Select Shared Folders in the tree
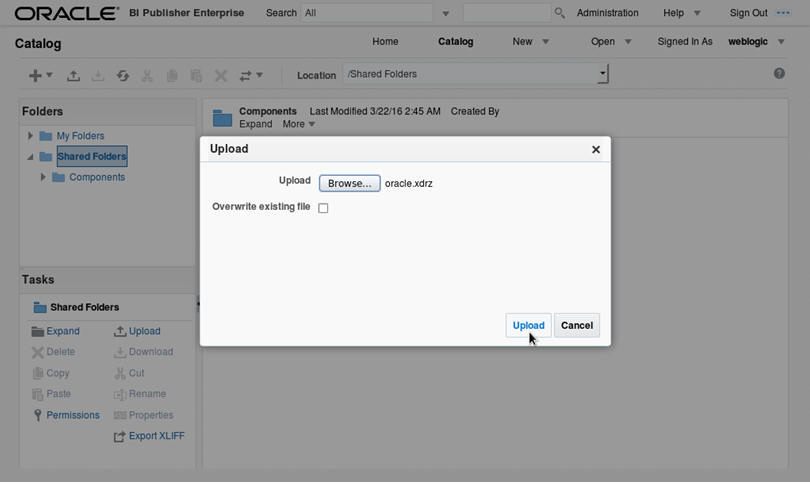This screenshot has height=484, width=810. coord(91,156)
